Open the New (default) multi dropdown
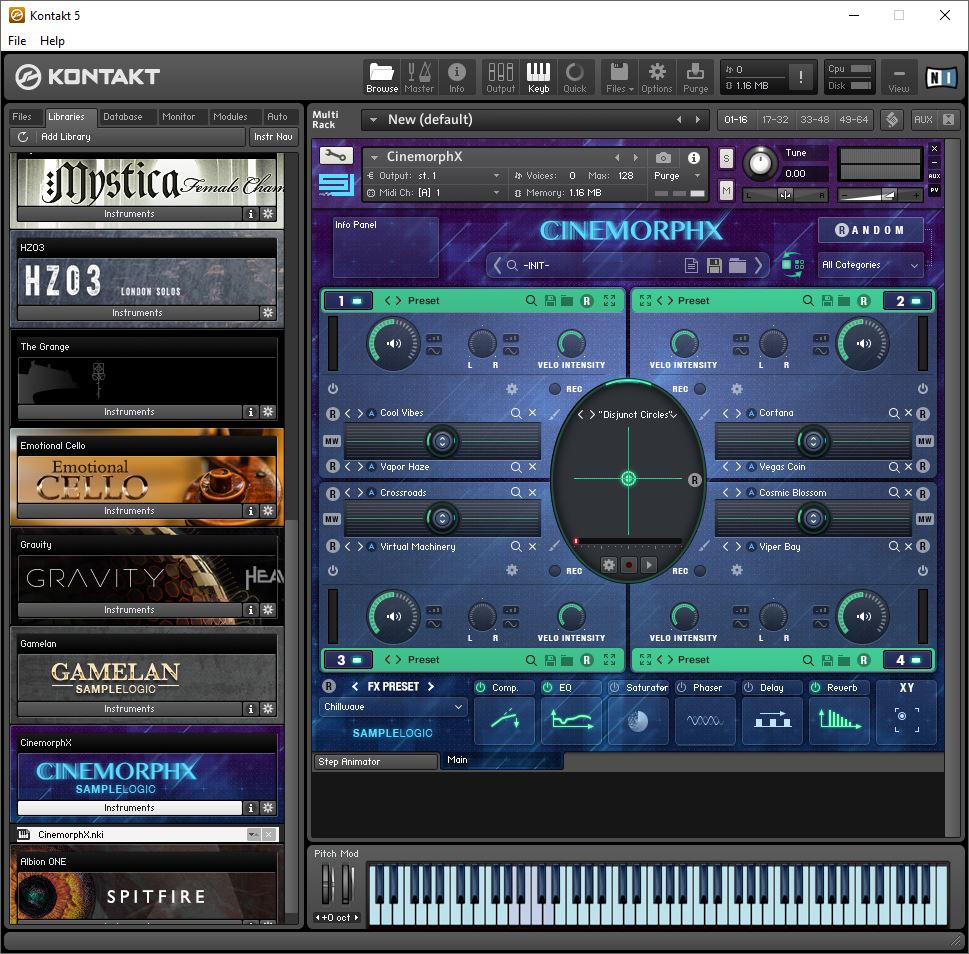Image resolution: width=969 pixels, height=954 pixels. (374, 120)
